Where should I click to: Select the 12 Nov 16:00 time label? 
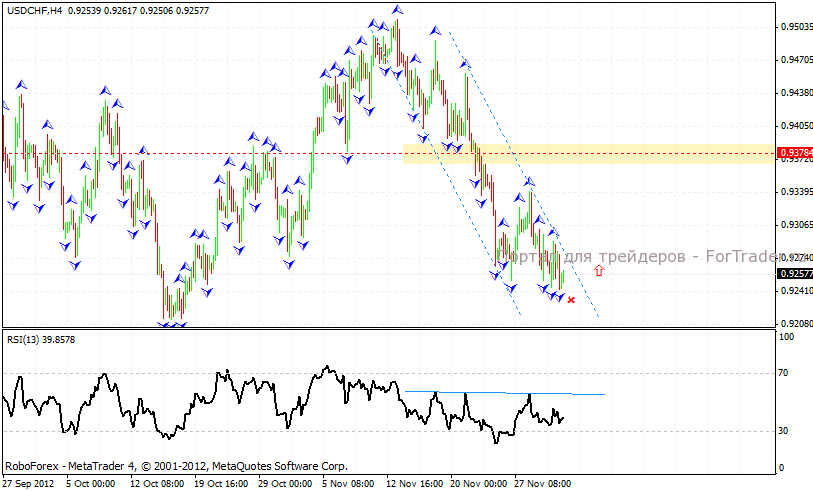(415, 482)
